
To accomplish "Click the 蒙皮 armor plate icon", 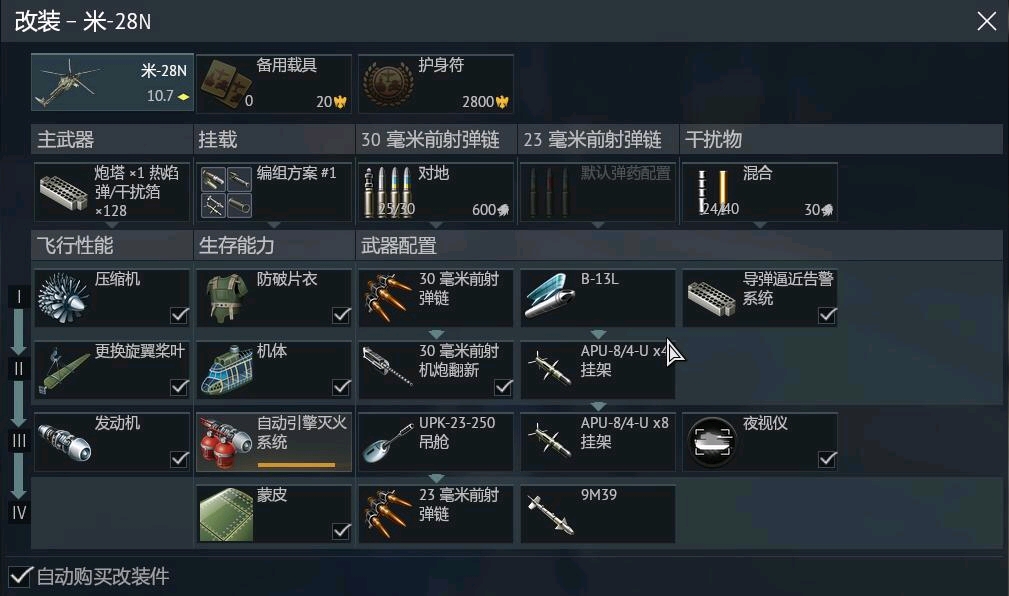I will point(226,514).
